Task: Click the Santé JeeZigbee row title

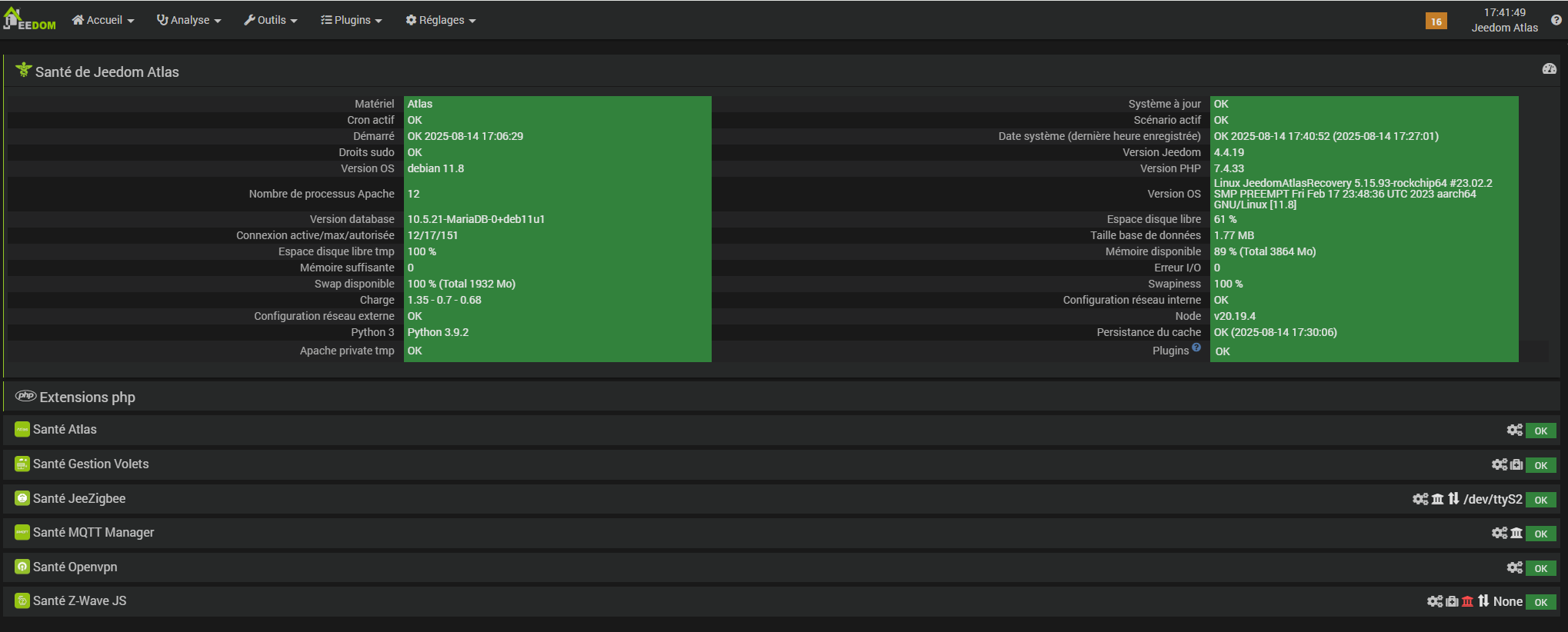Action: [79, 498]
